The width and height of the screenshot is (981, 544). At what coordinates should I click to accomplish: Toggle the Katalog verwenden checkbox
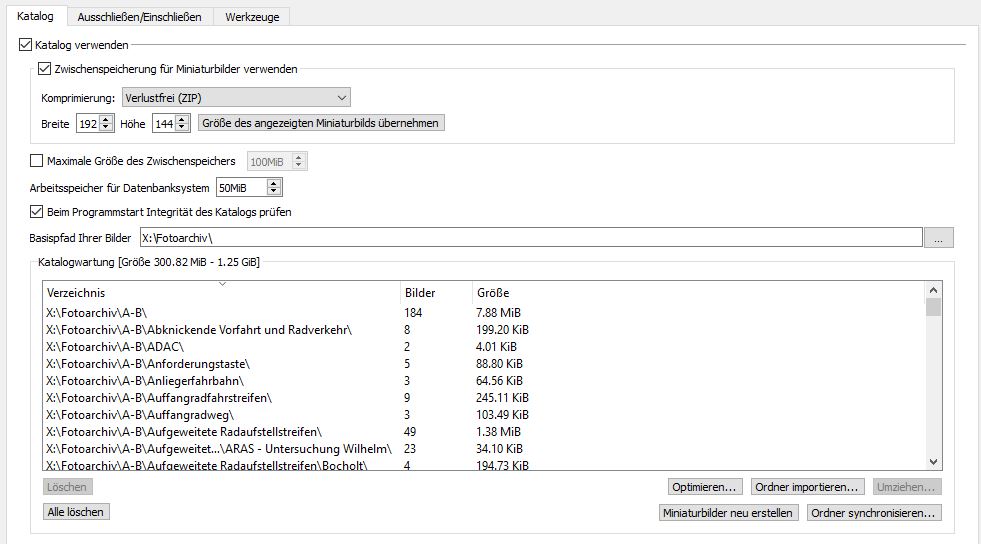pos(26,45)
